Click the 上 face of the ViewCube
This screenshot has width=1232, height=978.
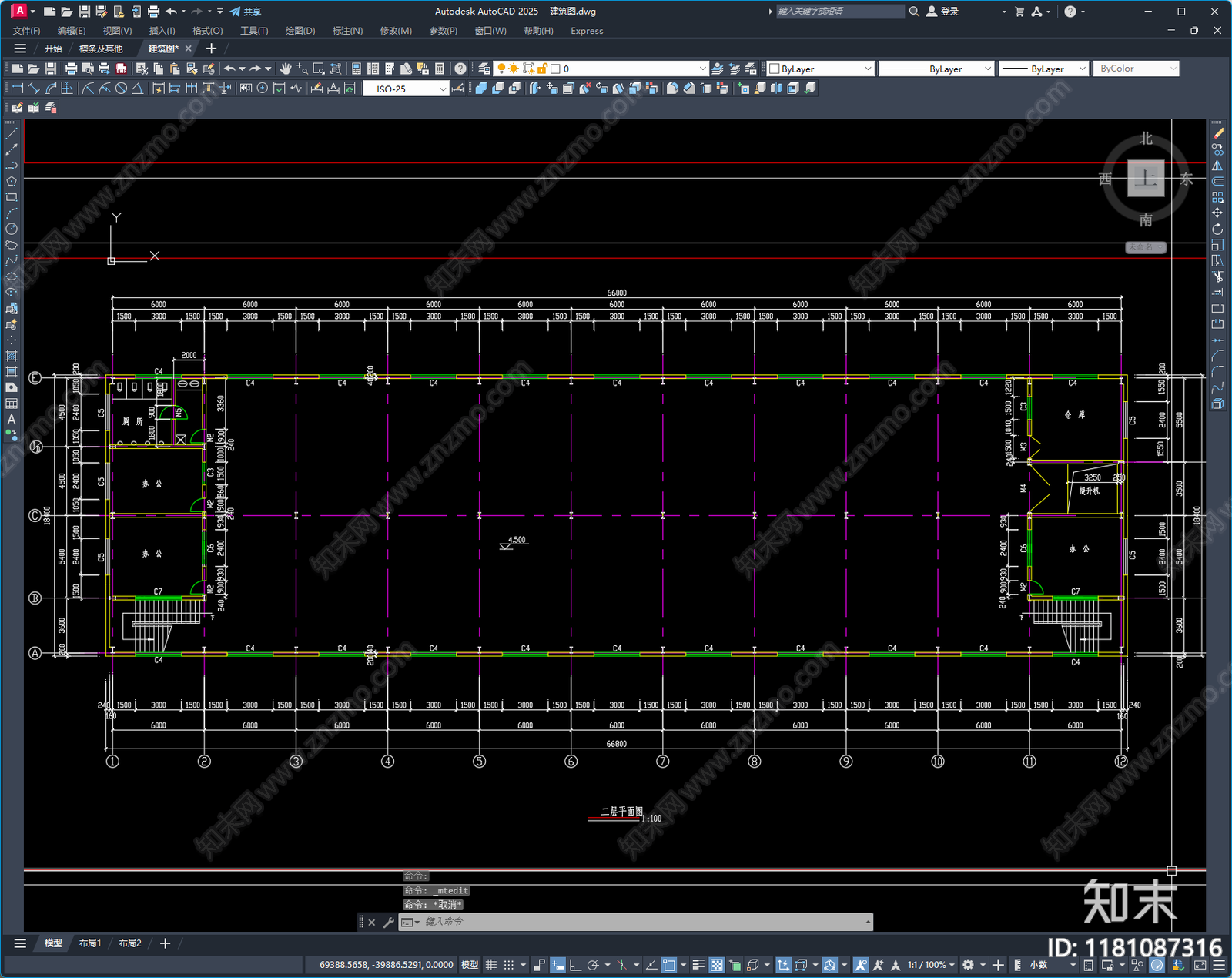click(x=1145, y=179)
